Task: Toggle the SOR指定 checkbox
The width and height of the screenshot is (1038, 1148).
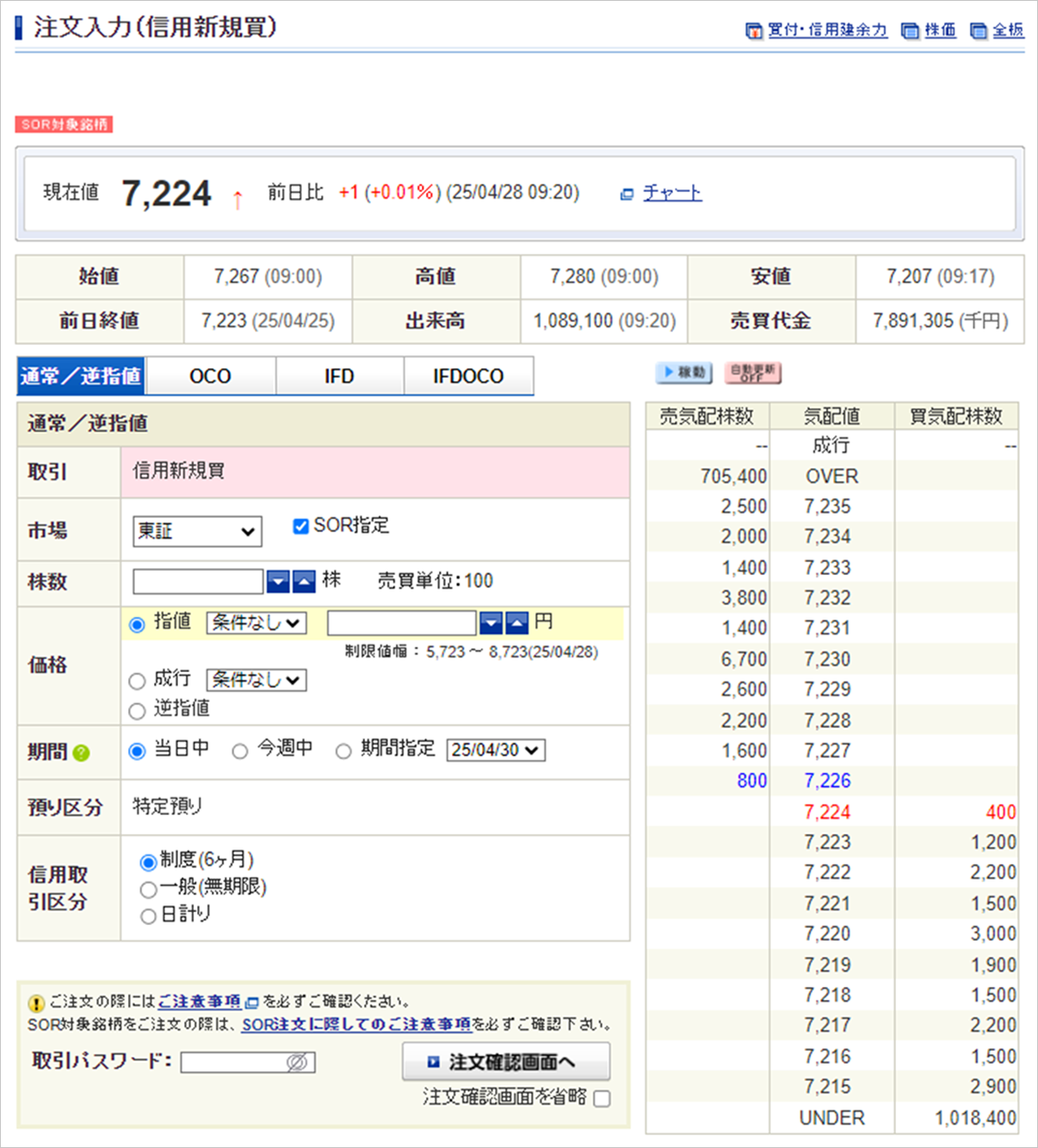Action: (300, 526)
